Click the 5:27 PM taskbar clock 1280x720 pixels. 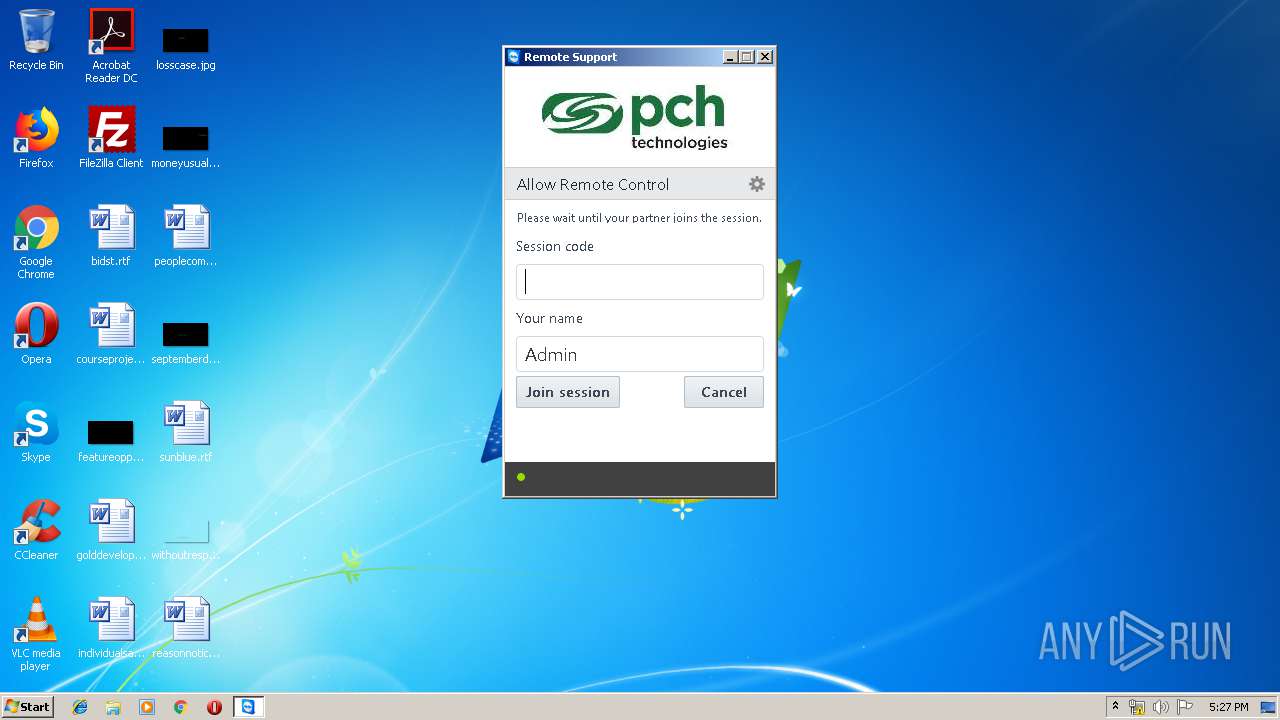tap(1228, 707)
